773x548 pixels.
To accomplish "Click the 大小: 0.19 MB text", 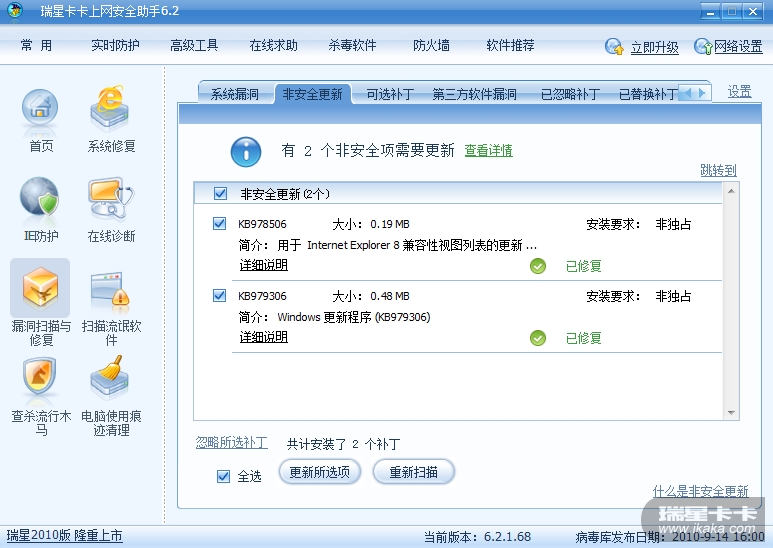I will point(371,224).
